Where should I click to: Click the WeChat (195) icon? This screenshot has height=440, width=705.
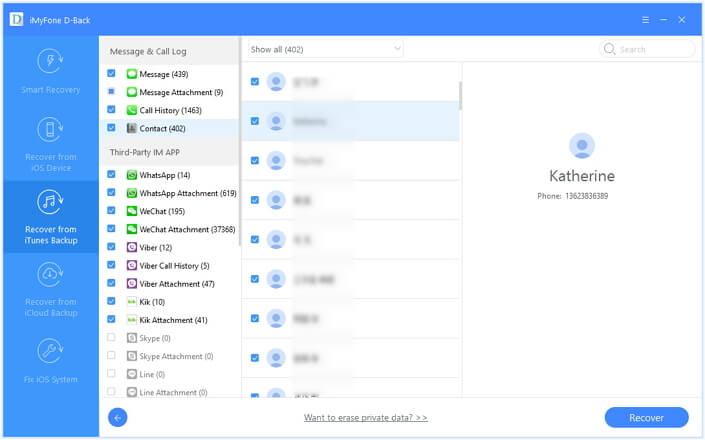131,211
